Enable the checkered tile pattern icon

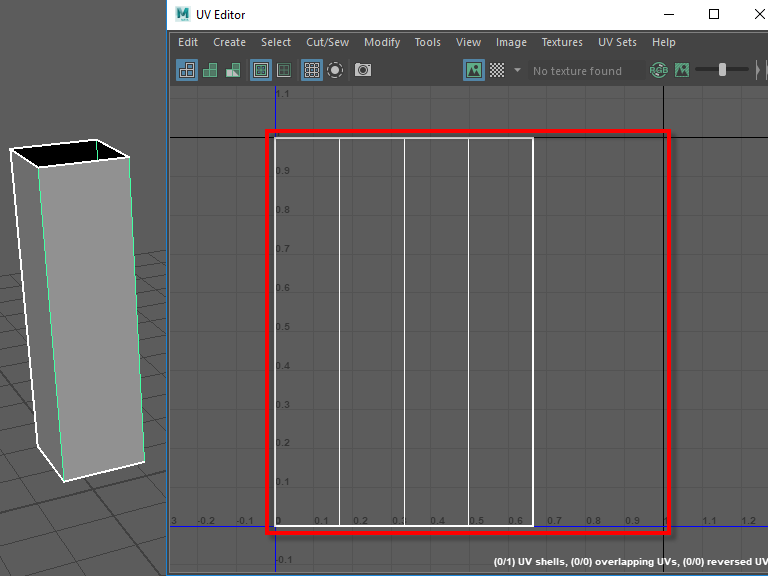pos(496,70)
